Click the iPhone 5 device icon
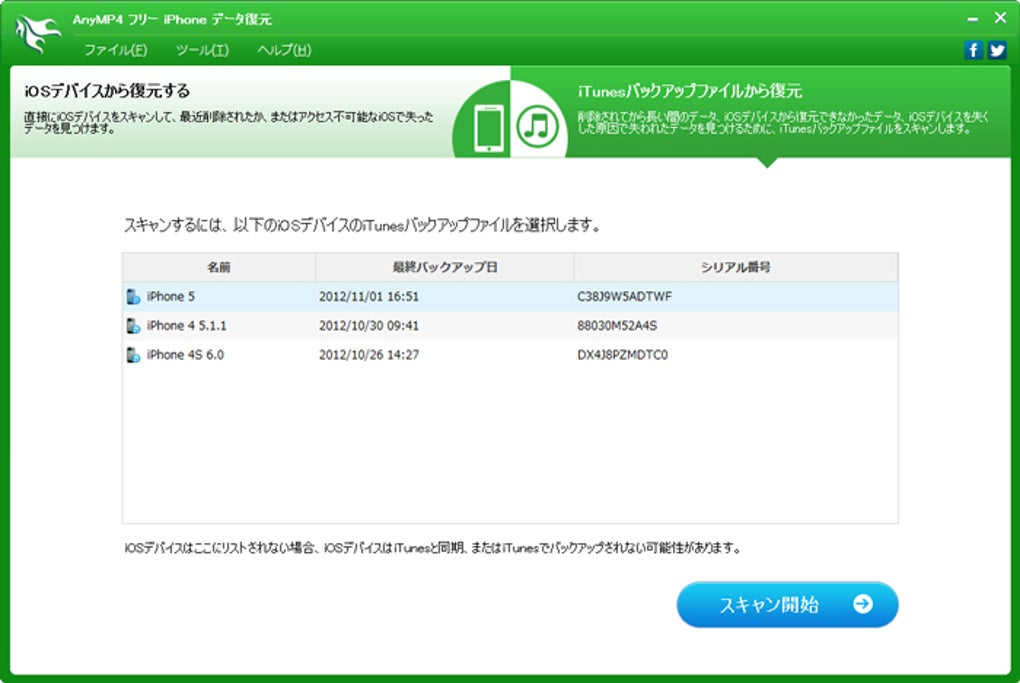Image resolution: width=1020 pixels, height=683 pixels. tap(133, 297)
